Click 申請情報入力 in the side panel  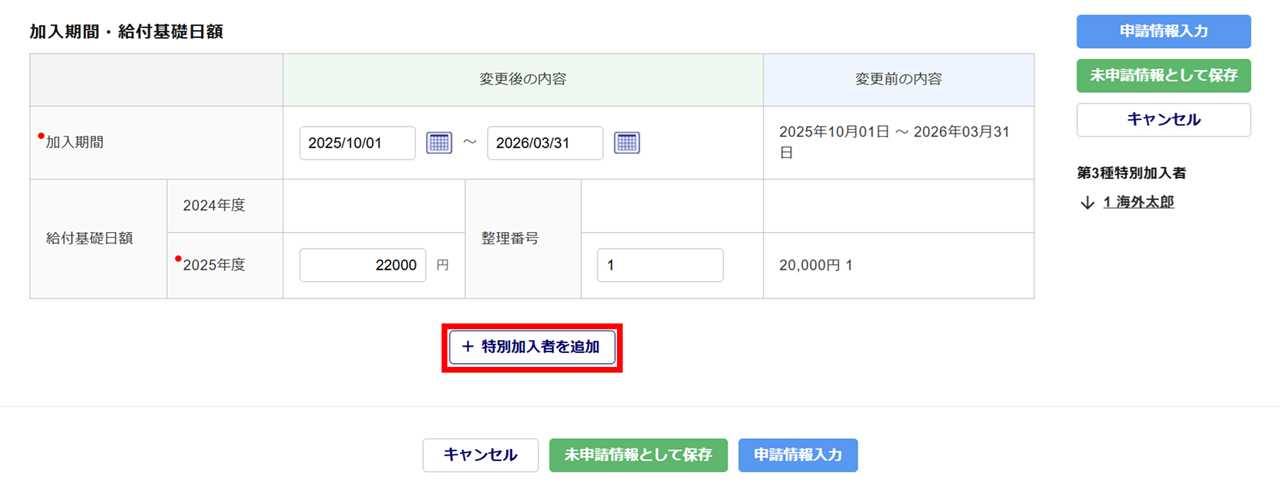click(1163, 31)
